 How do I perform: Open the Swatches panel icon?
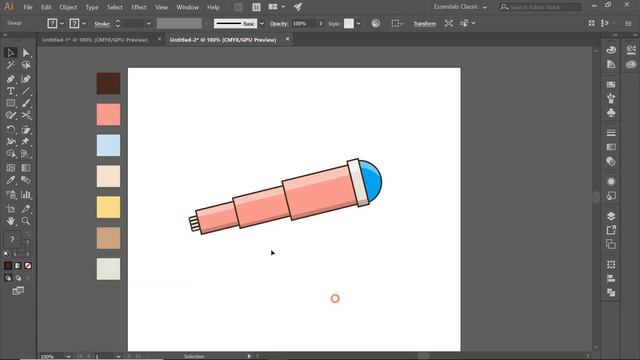611,84
